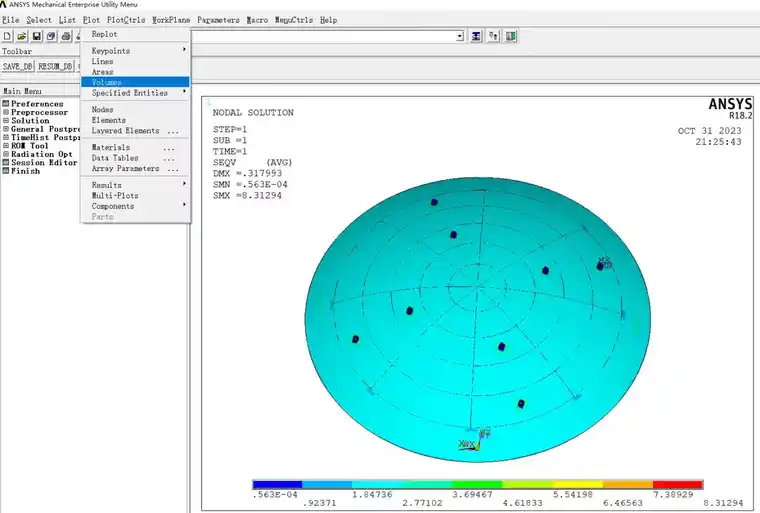Click the 4.61833 legend value

pyautogui.click(x=522, y=503)
